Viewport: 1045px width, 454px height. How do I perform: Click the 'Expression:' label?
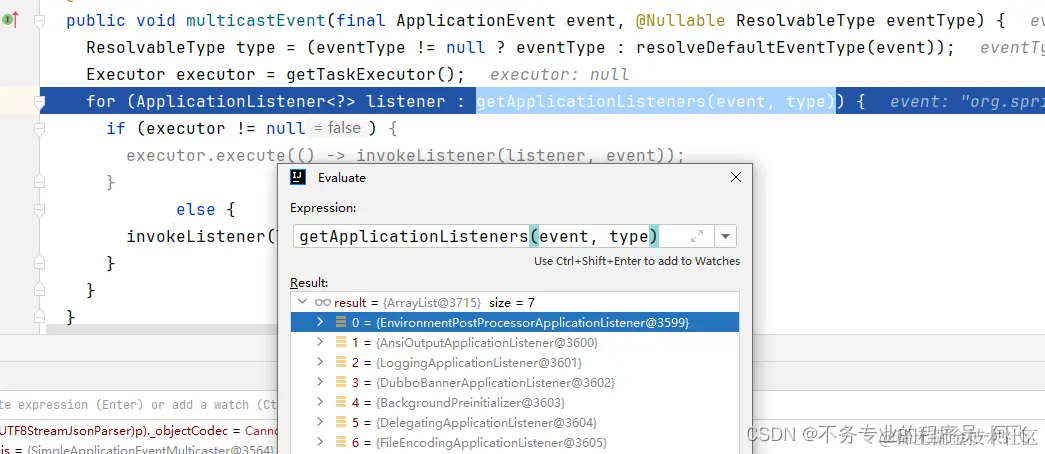[323, 208]
